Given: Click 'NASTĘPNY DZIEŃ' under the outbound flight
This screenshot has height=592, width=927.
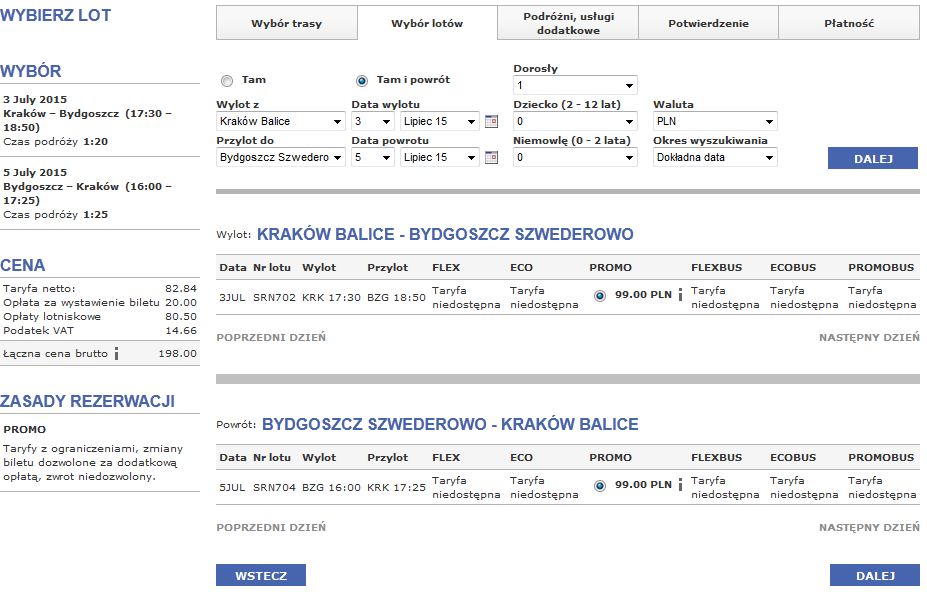Looking at the screenshot, I should click(869, 337).
